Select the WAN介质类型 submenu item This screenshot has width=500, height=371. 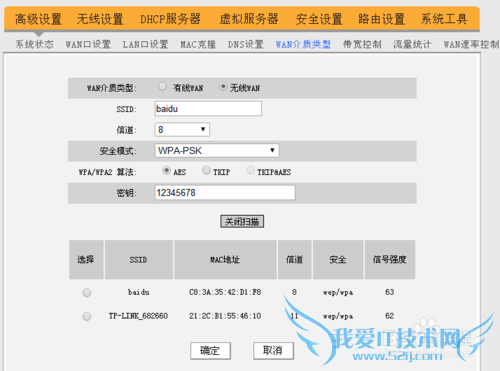click(303, 44)
